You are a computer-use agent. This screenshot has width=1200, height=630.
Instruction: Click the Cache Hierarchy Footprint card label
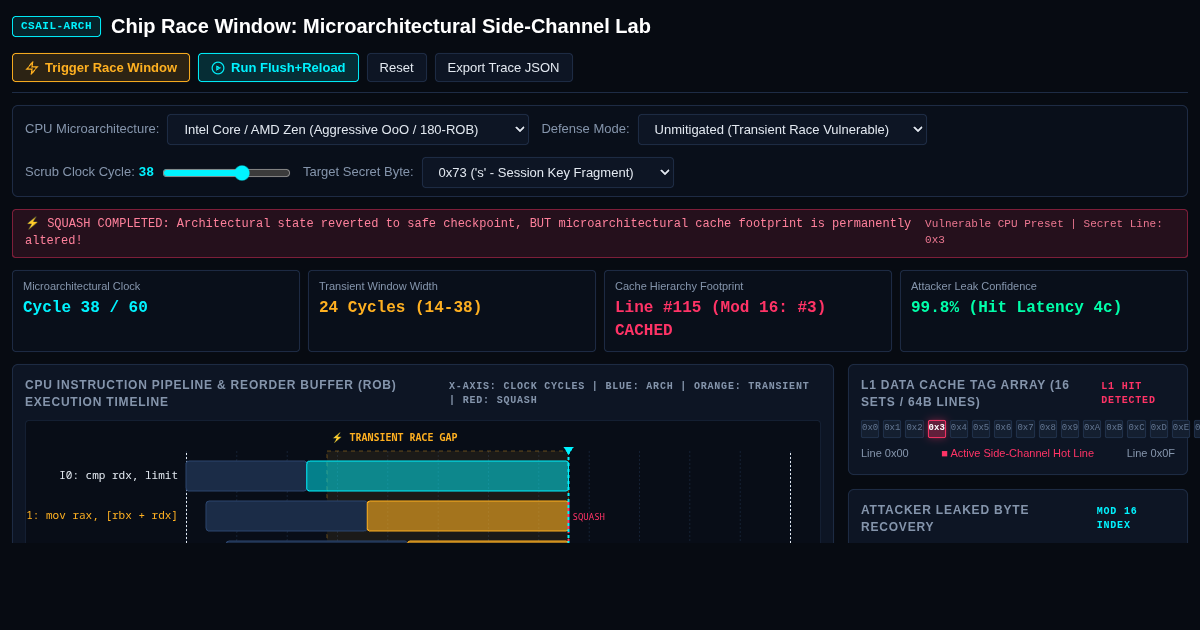pyautogui.click(x=679, y=286)
